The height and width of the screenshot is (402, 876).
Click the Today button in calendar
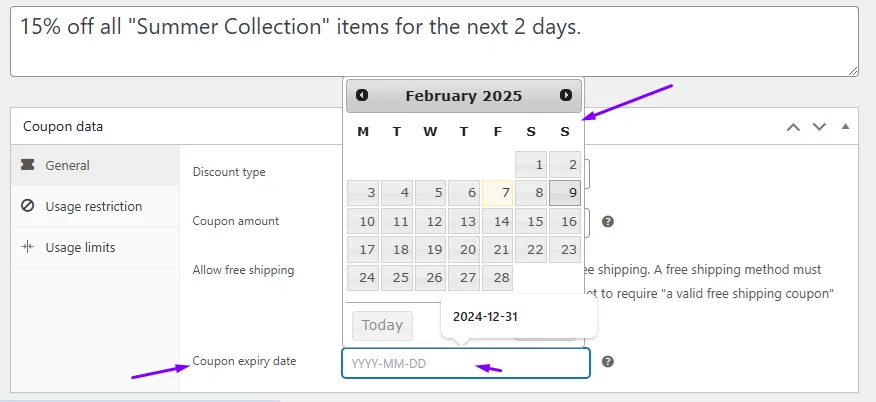(x=382, y=326)
